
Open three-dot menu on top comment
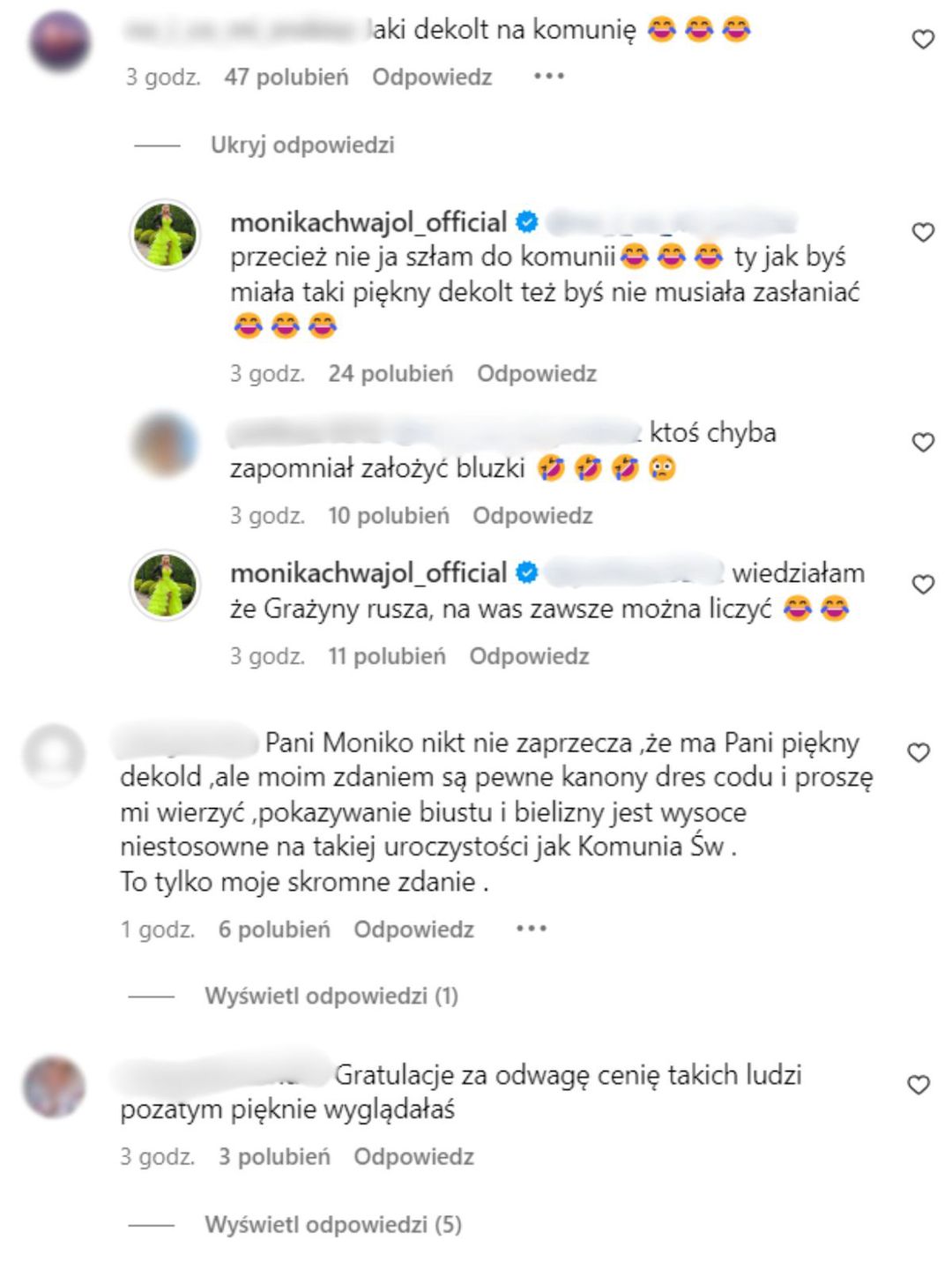548,77
